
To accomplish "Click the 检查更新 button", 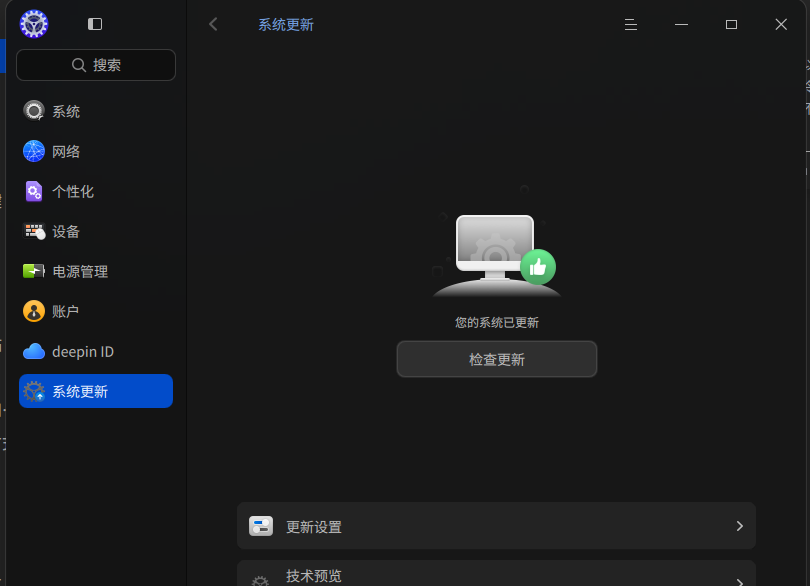I will (497, 359).
